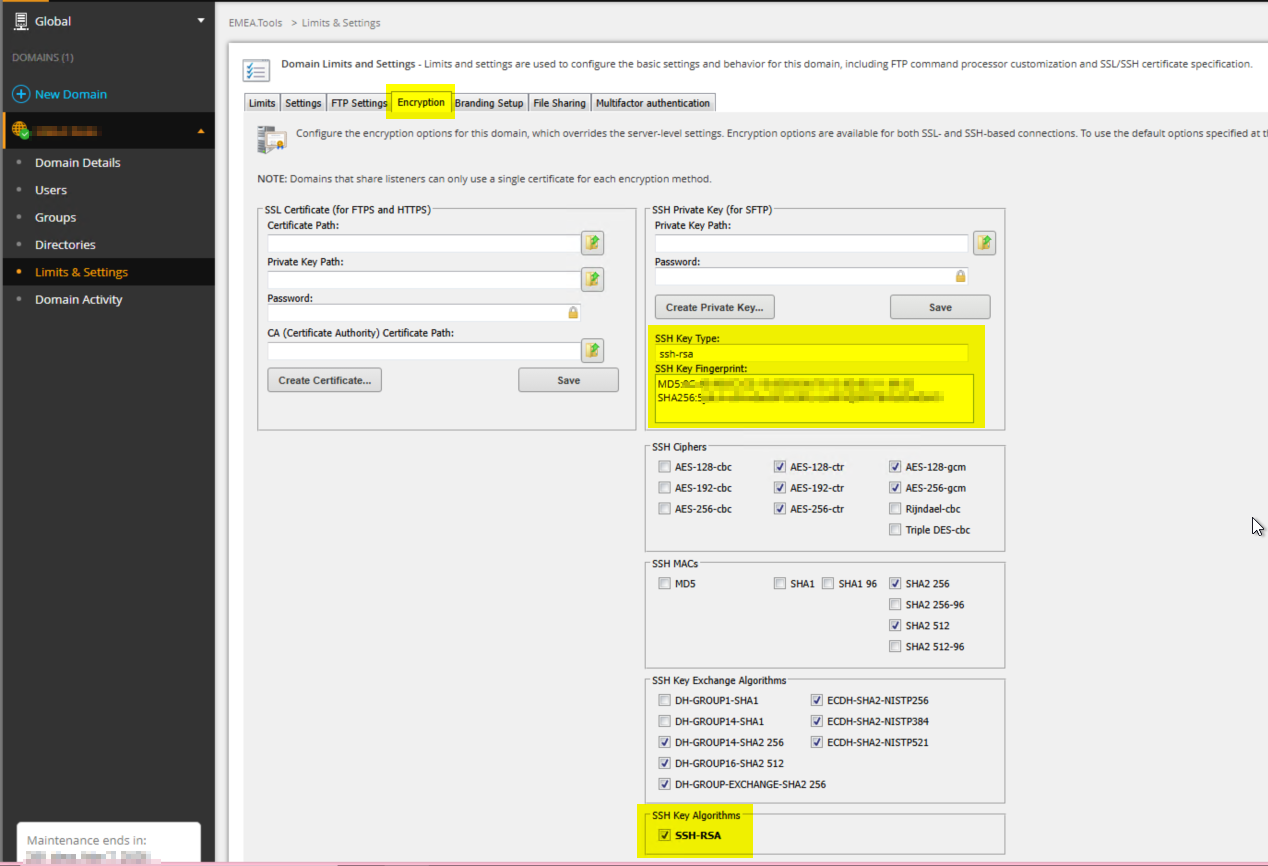Browse for SSL Certificate Path file

pos(593,243)
